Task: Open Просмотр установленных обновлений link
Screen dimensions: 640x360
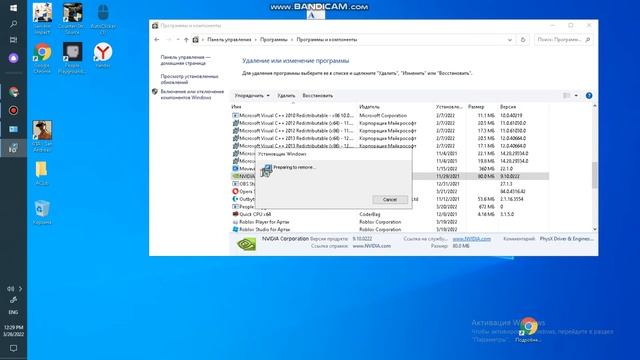Action: click(189, 79)
